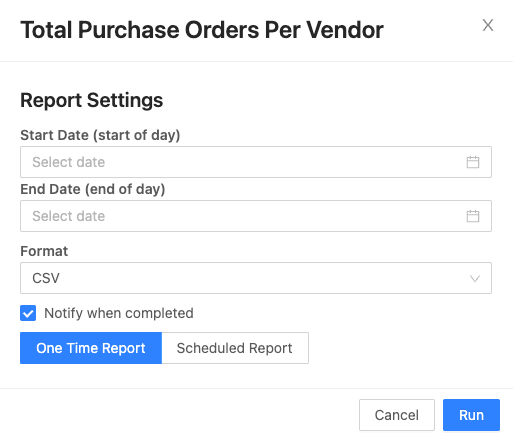
Task: Open calendar icon in End Date field
Action: tap(473, 216)
